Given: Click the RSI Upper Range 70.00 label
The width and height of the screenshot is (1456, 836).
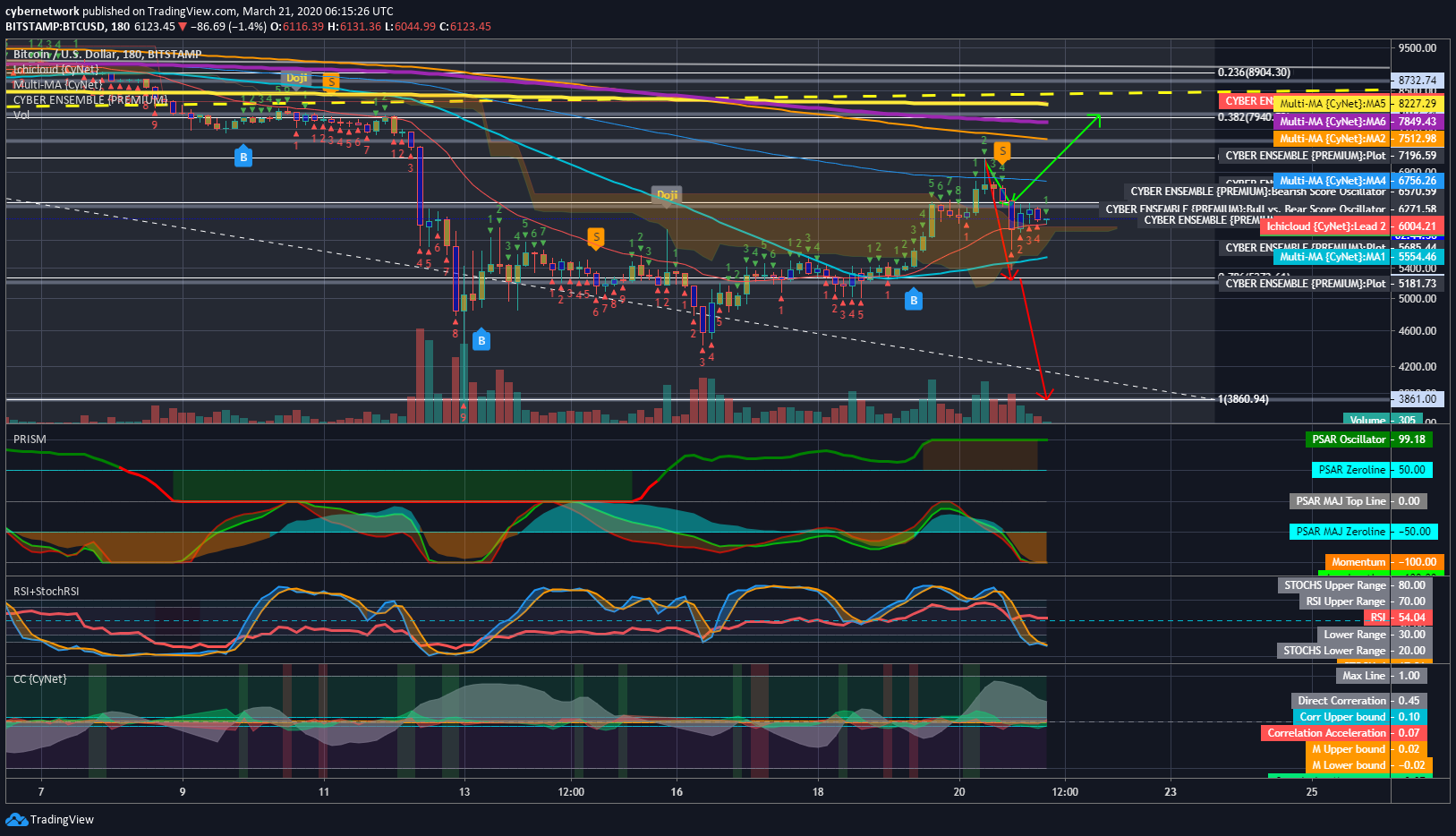Looking at the screenshot, I should pyautogui.click(x=1366, y=601).
